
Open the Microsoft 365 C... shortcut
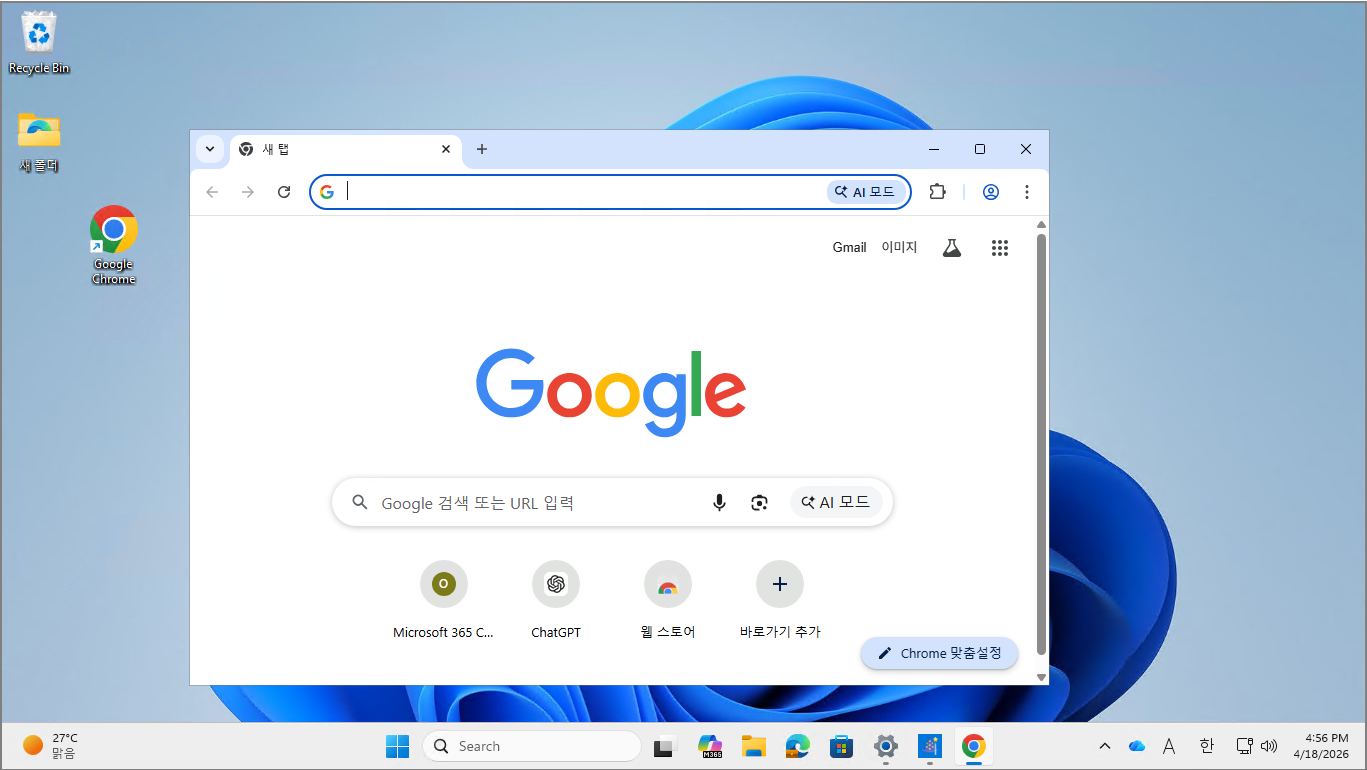444,600
